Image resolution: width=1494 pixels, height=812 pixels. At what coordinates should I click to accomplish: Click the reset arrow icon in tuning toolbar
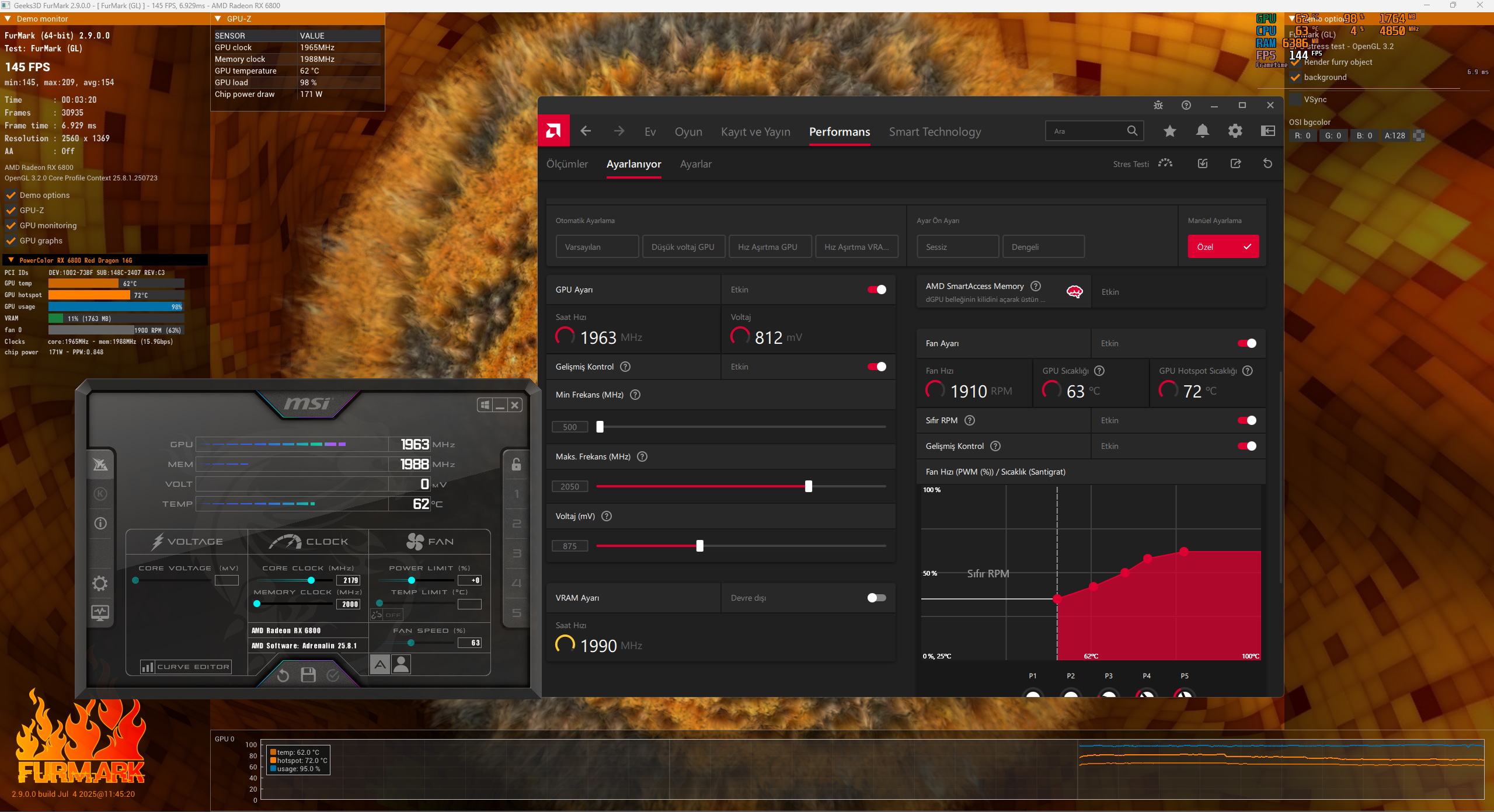coord(1267,163)
